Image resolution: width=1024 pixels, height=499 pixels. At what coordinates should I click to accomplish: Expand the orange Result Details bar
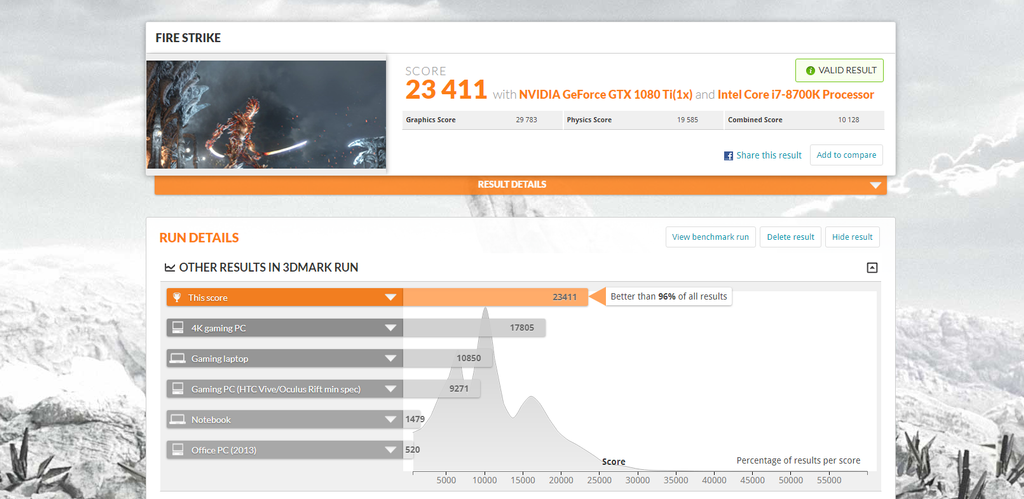pyautogui.click(x=520, y=185)
